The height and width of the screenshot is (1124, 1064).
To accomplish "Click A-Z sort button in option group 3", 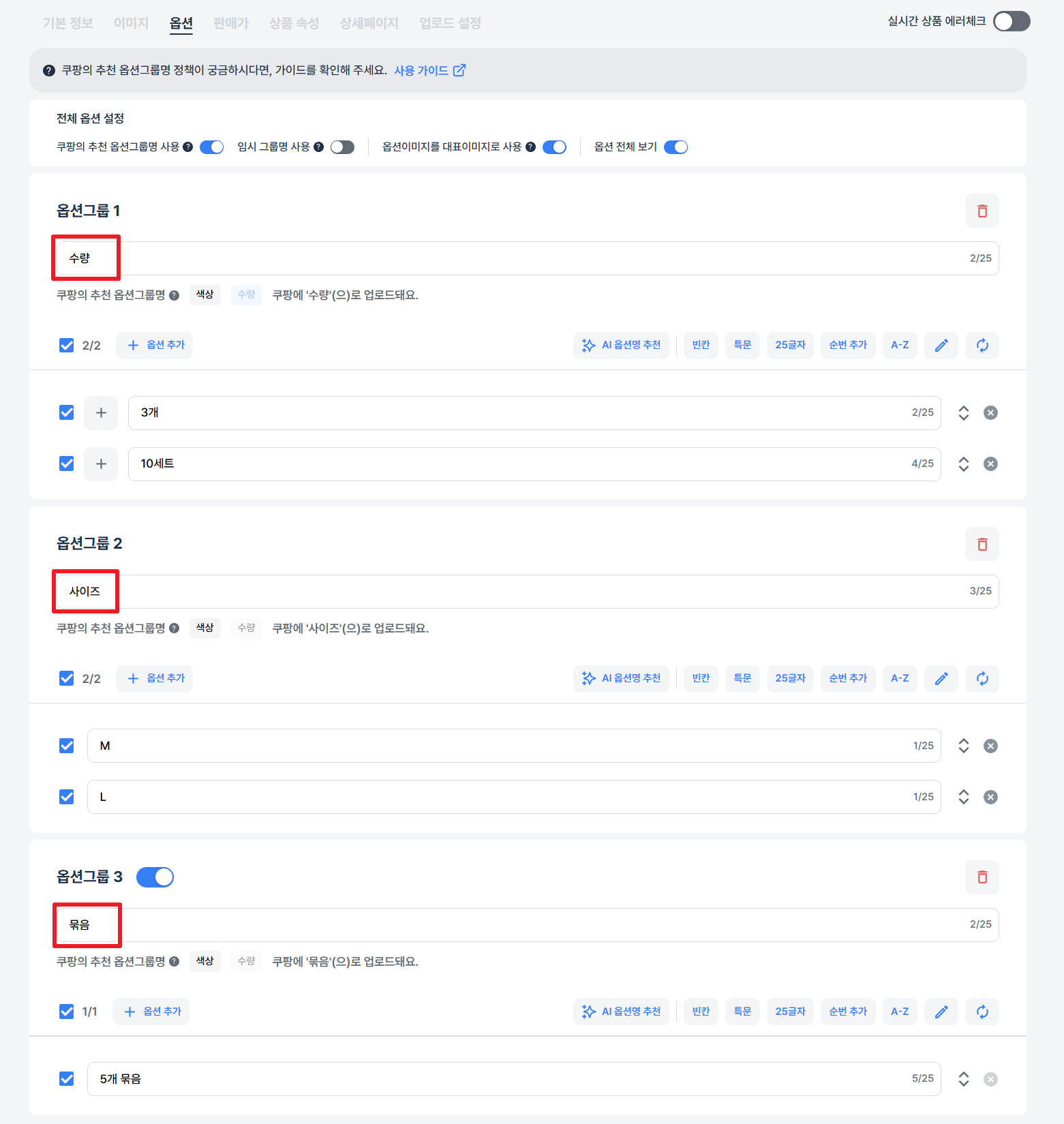I will [900, 1012].
